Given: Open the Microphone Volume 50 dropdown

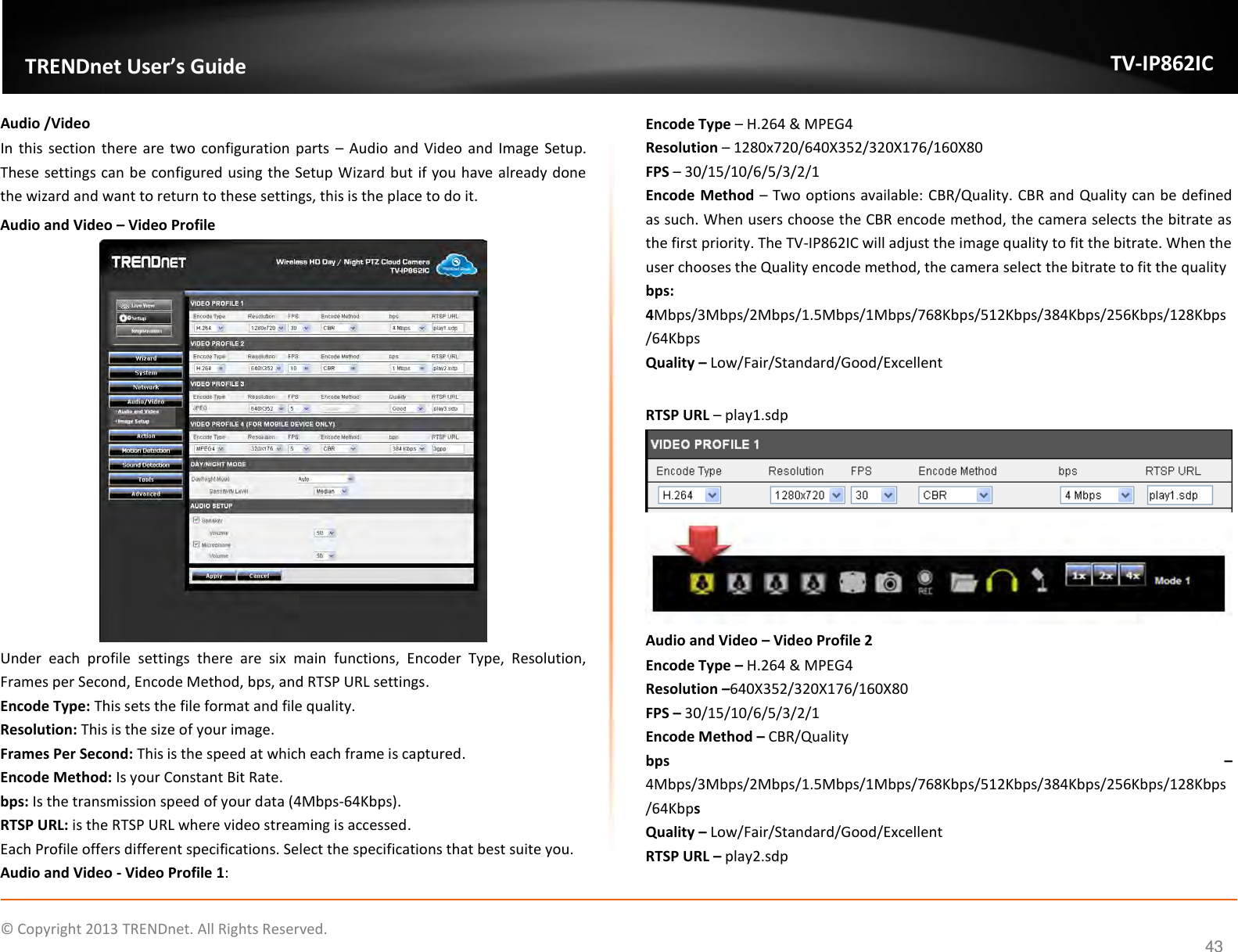Looking at the screenshot, I should (325, 555).
